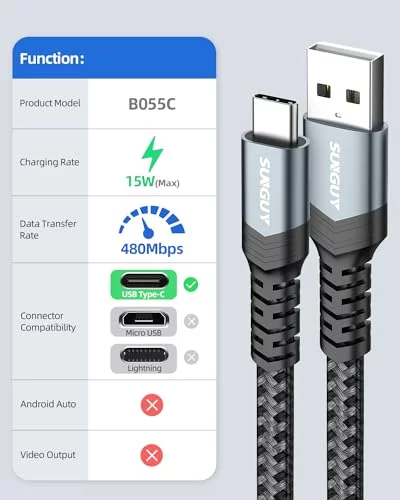Select the Lightning connector icon
This screenshot has height=500, width=400.
click(144, 358)
